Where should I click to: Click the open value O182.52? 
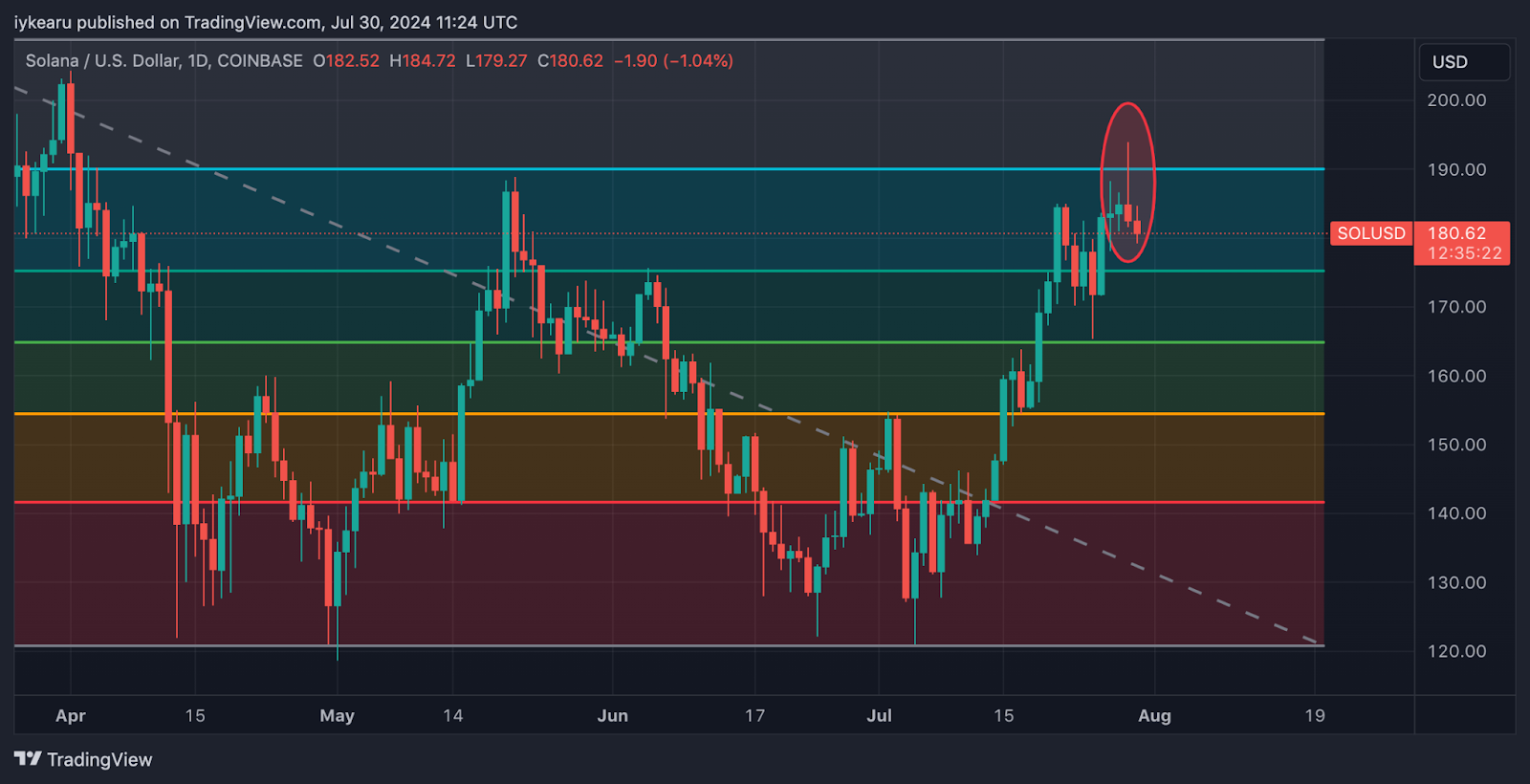coord(346,60)
